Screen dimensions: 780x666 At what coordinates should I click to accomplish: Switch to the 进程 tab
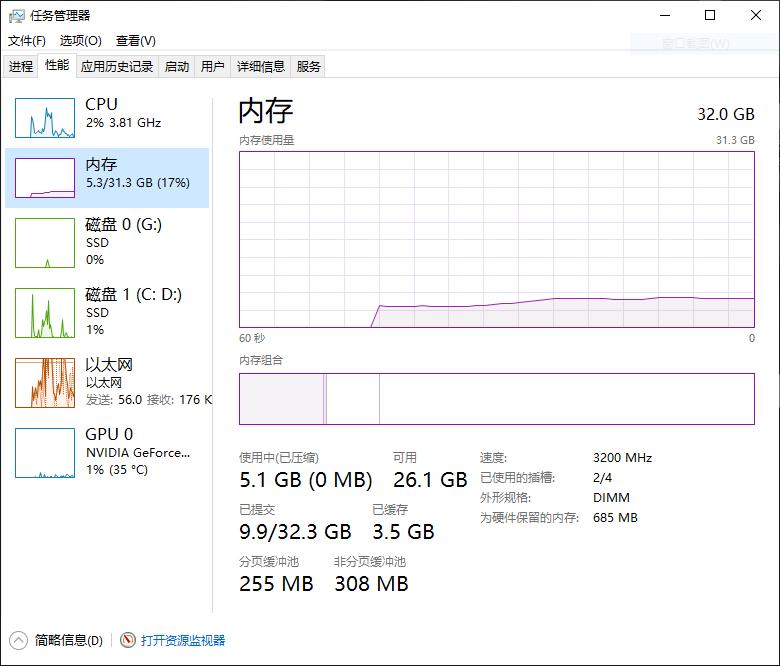point(21,67)
